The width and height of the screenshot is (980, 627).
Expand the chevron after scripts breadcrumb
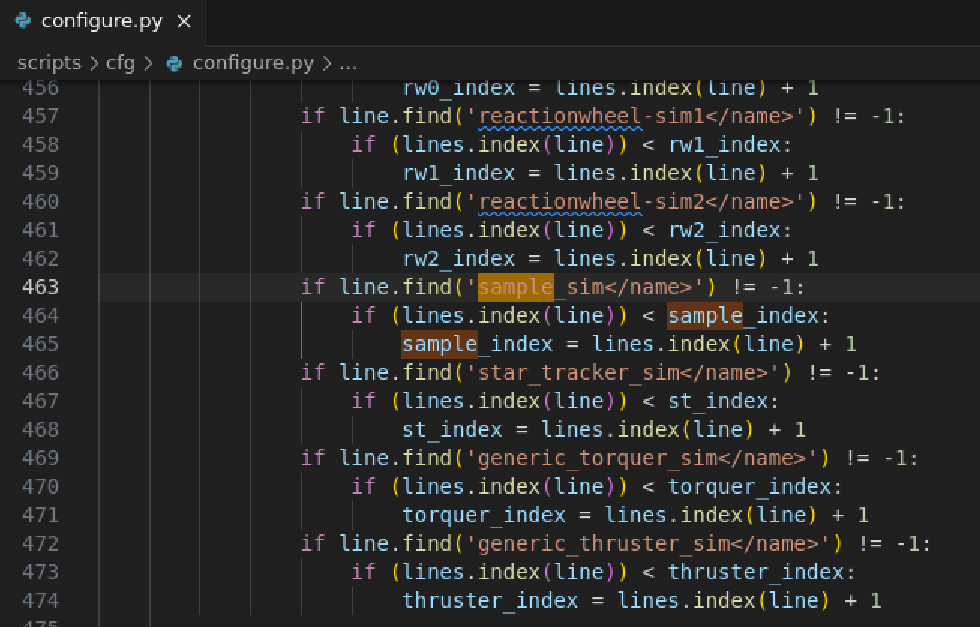point(94,63)
